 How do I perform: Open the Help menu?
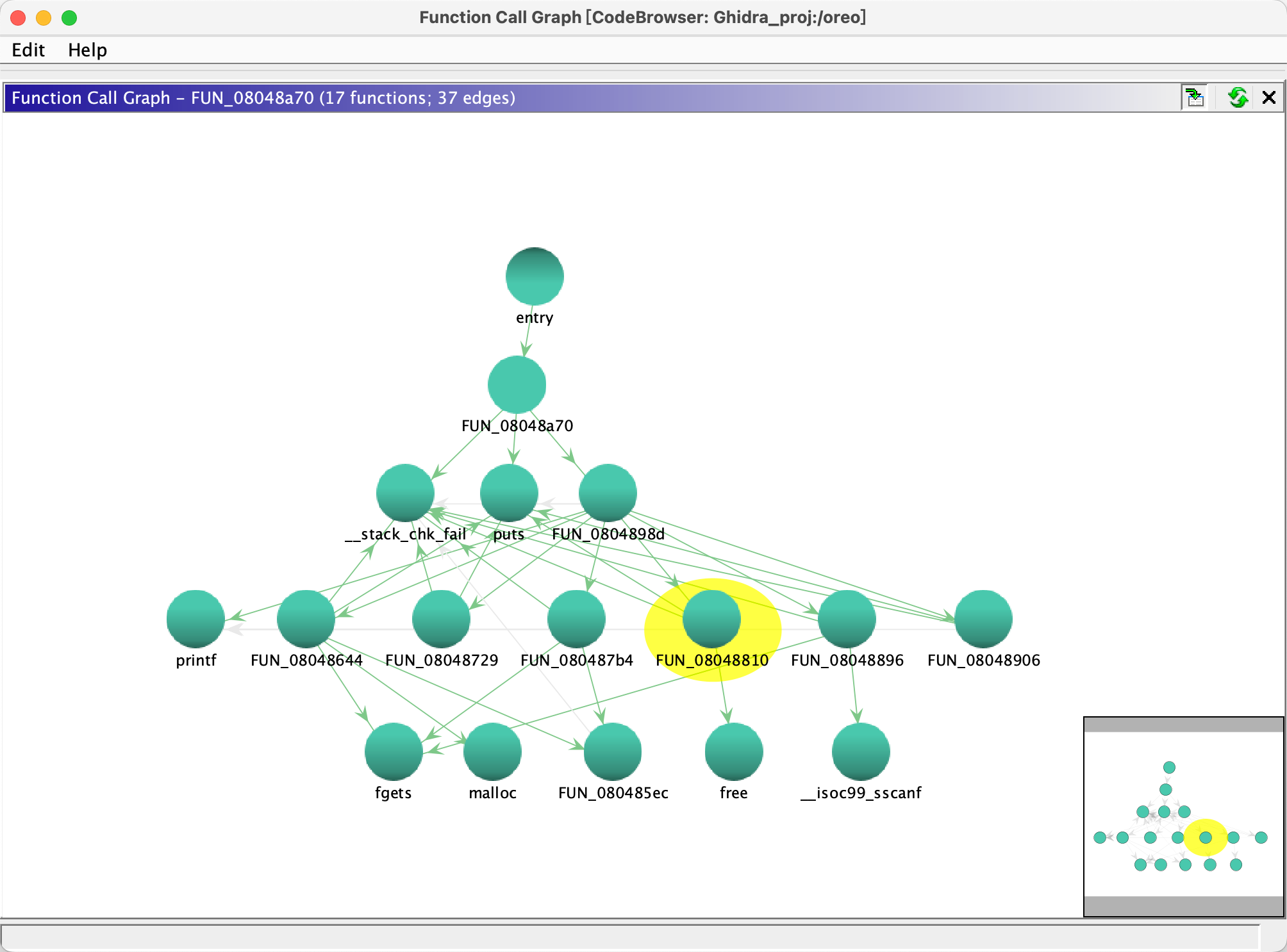87,50
